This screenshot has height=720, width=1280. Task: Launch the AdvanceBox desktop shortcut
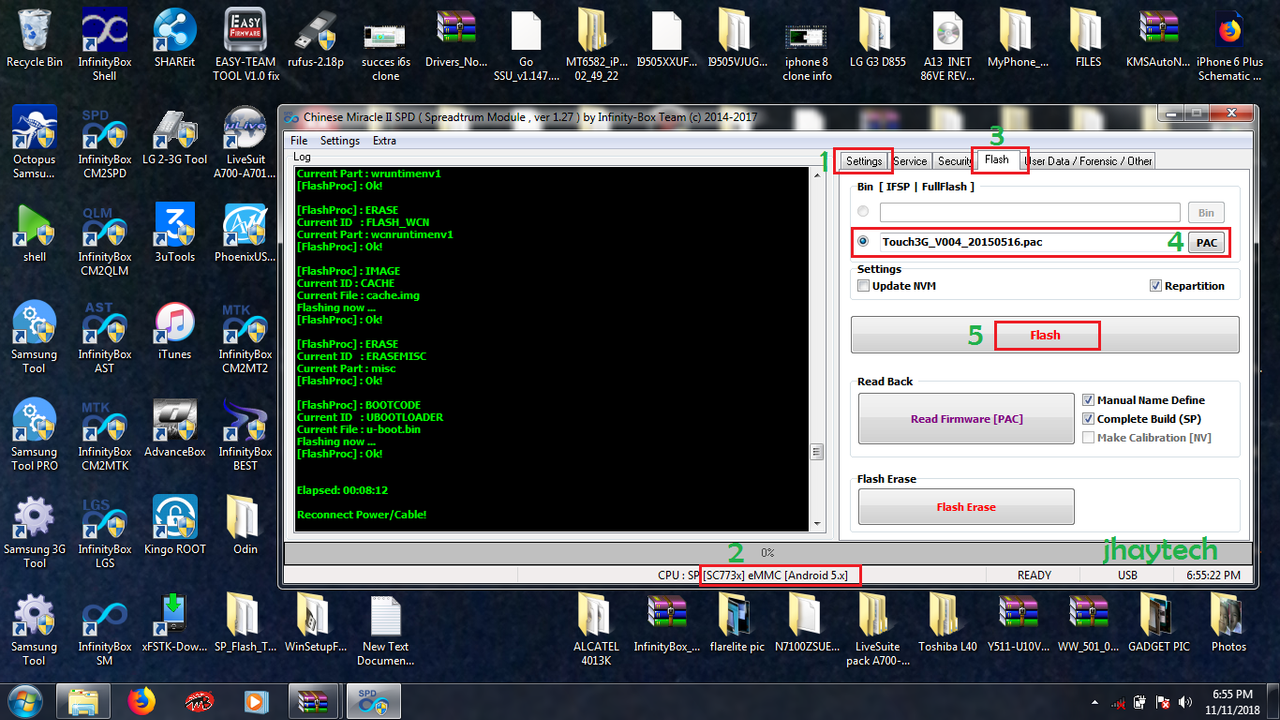[175, 428]
